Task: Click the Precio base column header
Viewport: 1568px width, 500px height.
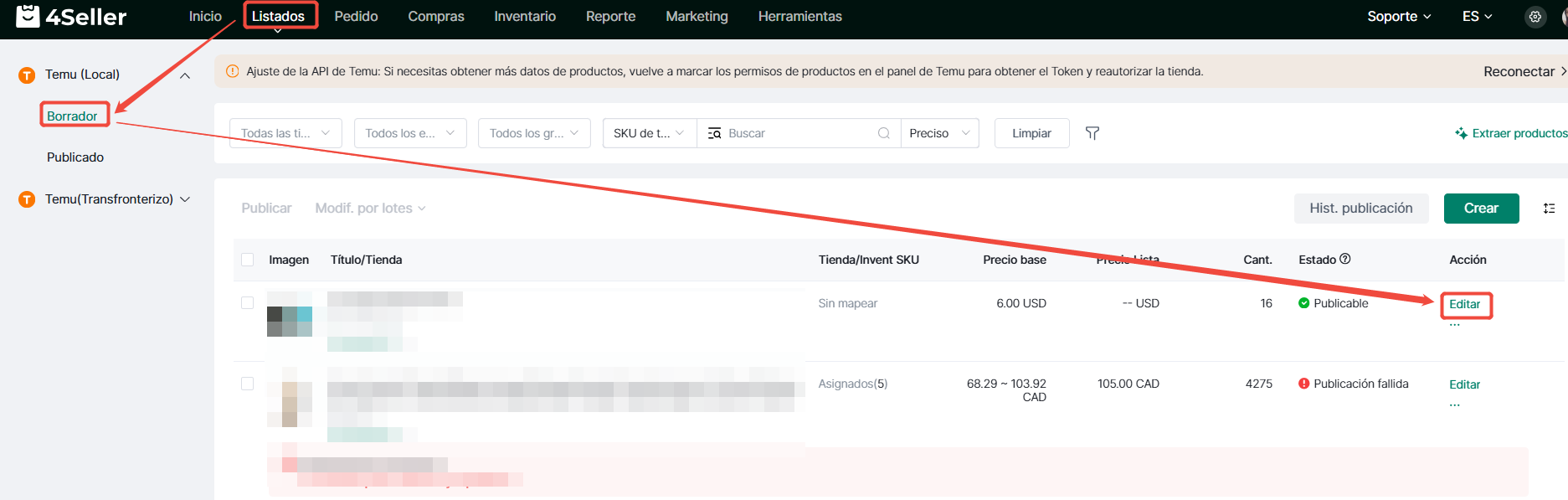Action: pos(1015,260)
